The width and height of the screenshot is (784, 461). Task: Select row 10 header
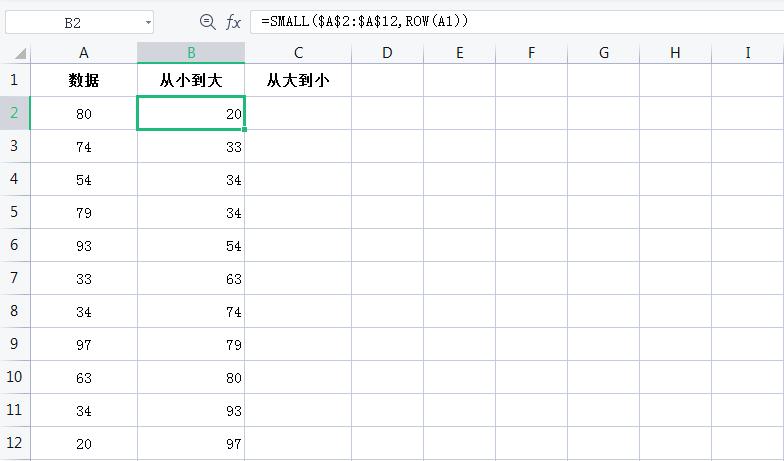pos(14,377)
